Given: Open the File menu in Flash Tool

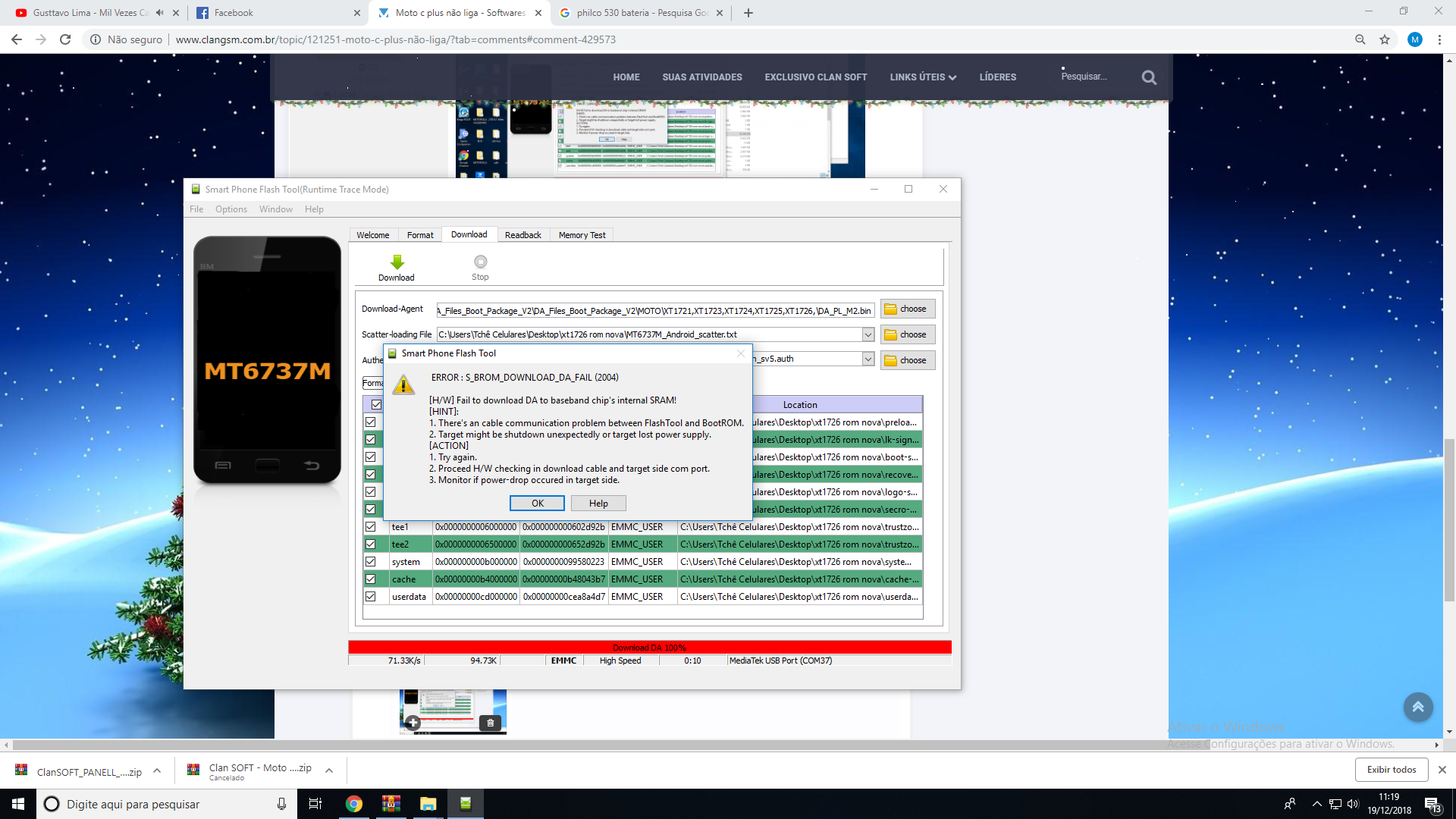Looking at the screenshot, I should [196, 209].
